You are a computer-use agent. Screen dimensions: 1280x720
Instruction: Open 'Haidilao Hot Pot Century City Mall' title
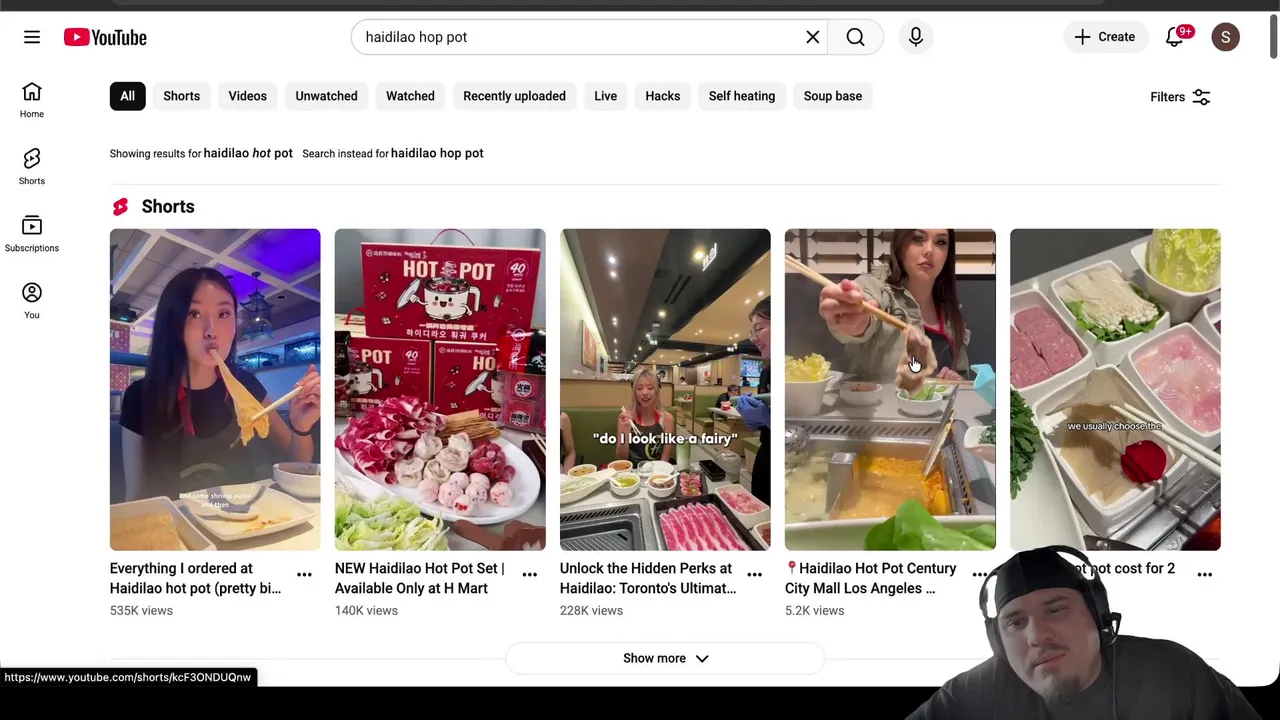(x=871, y=578)
